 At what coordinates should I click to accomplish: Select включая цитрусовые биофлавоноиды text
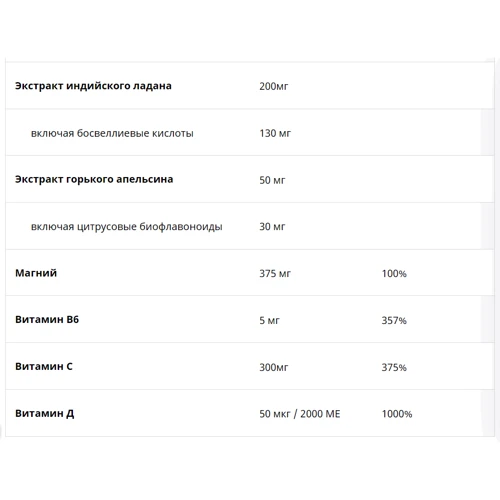click(x=127, y=227)
